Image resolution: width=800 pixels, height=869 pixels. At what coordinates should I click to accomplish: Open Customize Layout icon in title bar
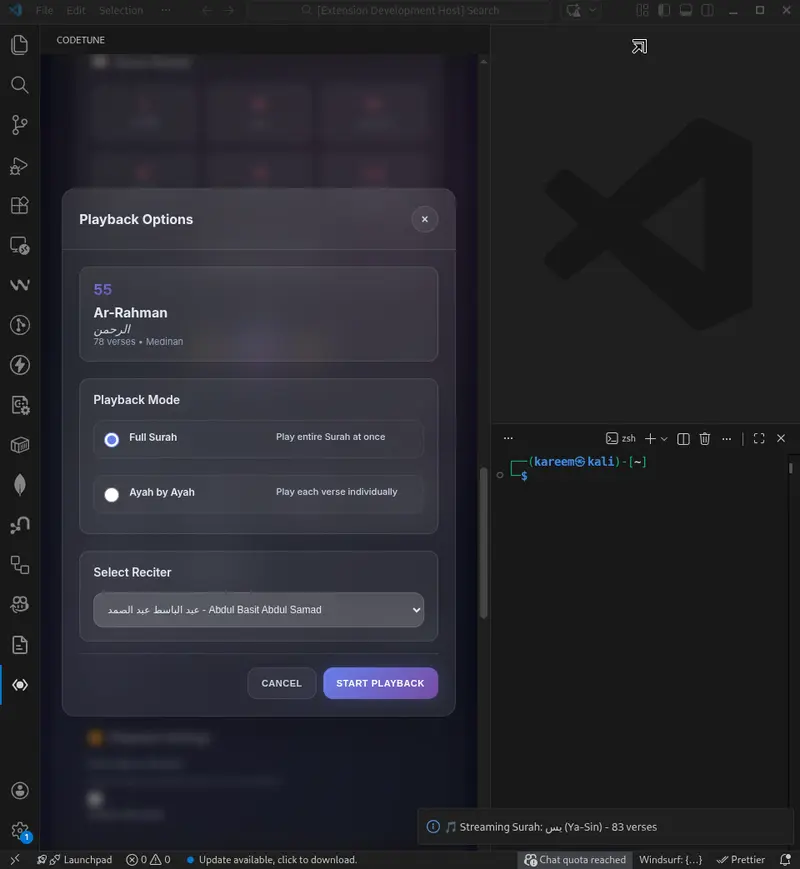(643, 11)
